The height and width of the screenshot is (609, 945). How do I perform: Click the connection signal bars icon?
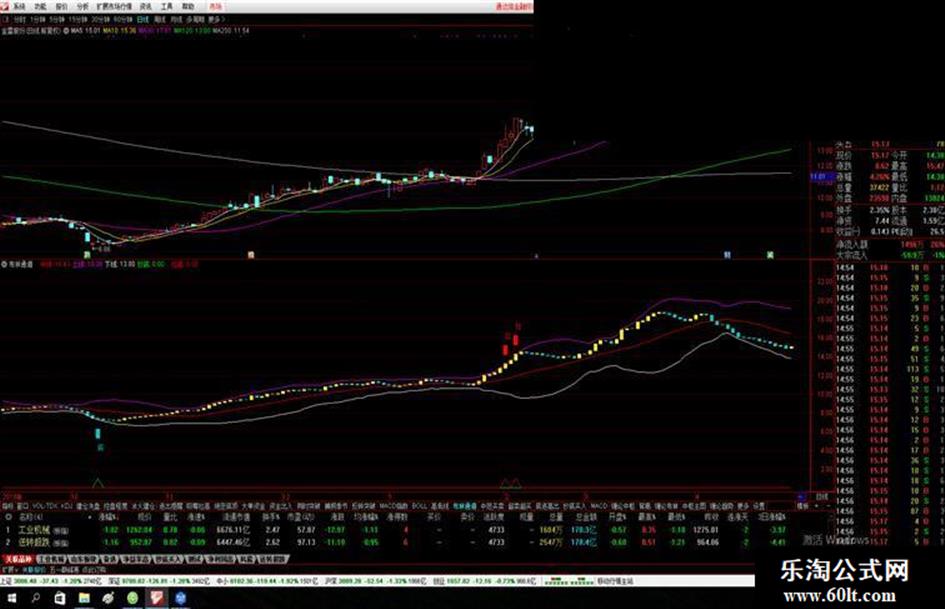pos(569,581)
